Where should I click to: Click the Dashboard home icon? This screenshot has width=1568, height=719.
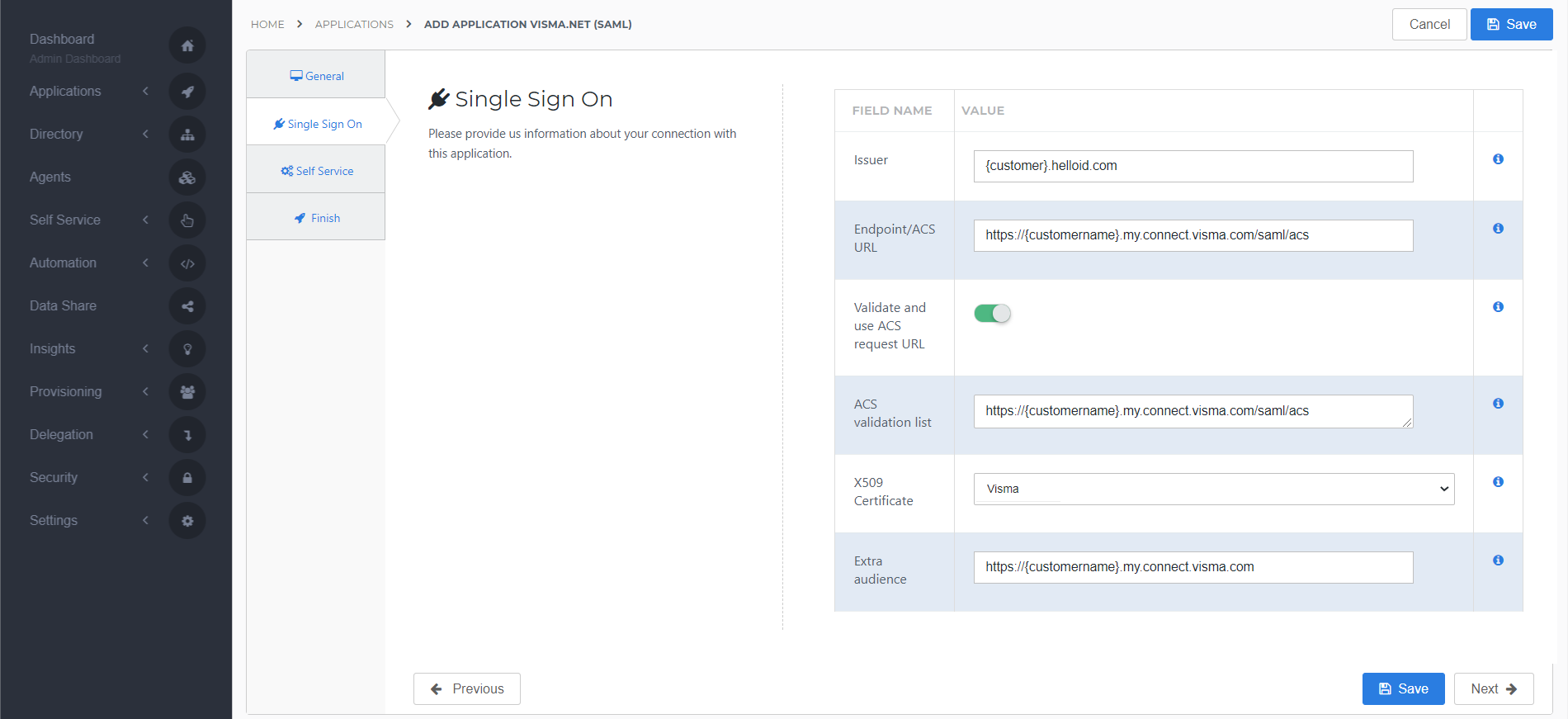click(187, 45)
